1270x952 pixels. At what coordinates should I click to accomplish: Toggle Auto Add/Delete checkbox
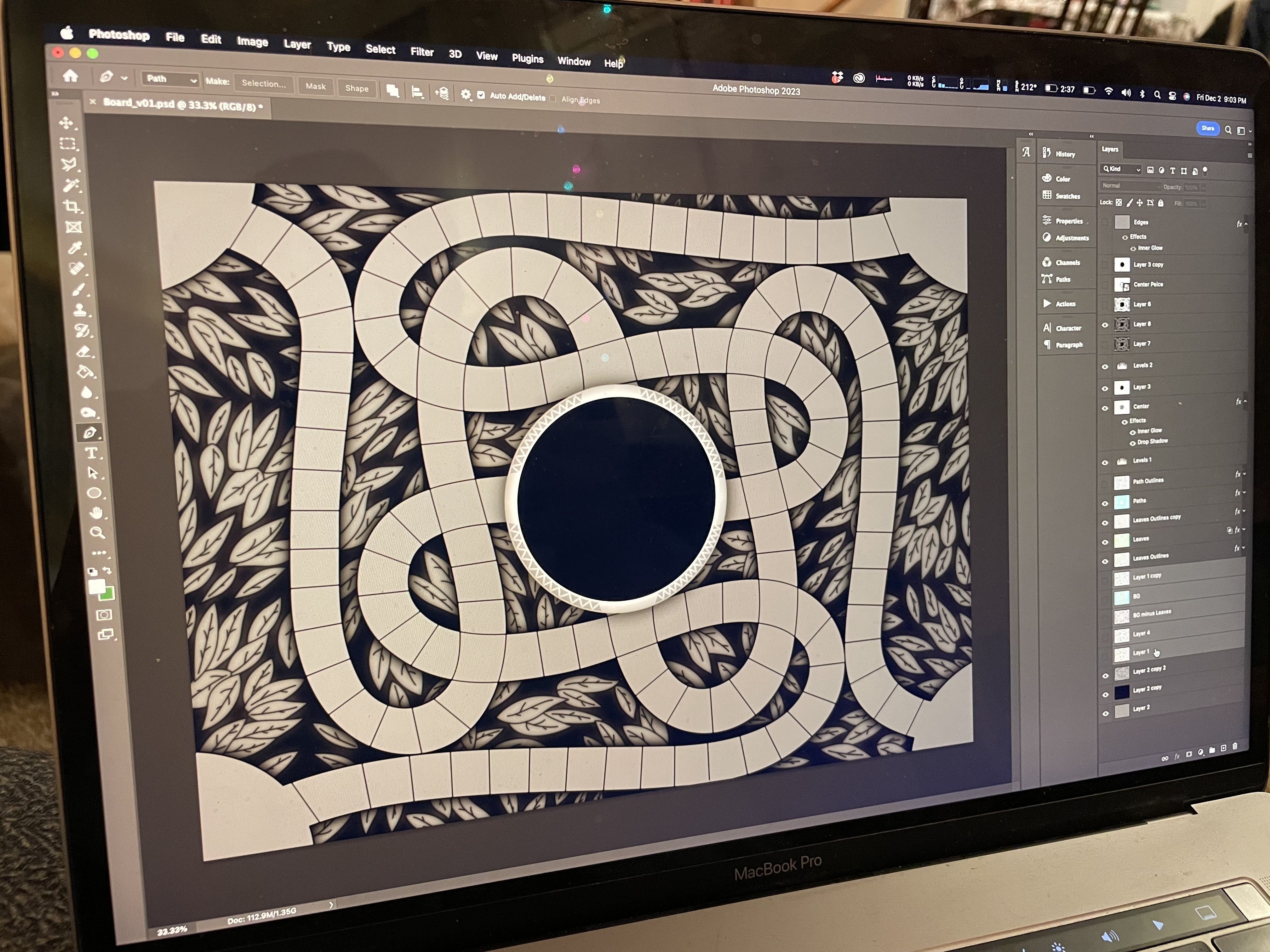coord(481,95)
